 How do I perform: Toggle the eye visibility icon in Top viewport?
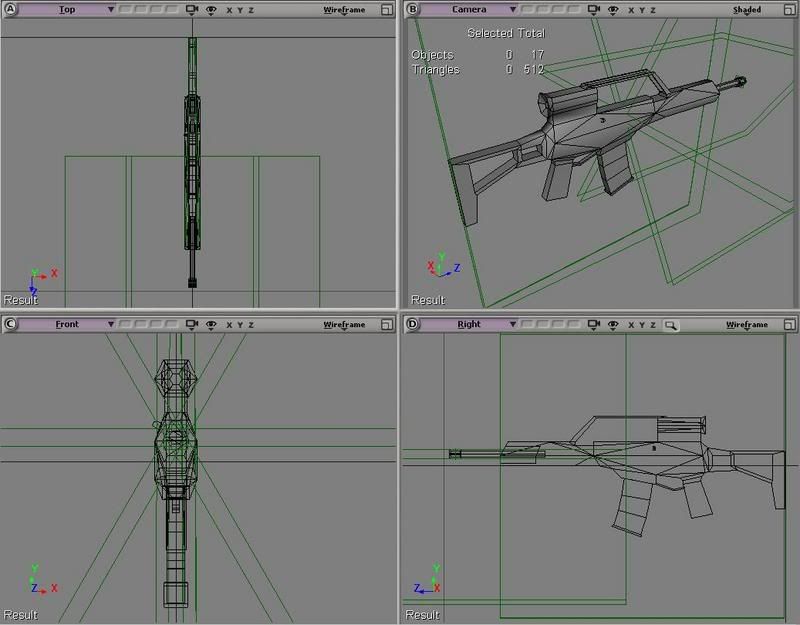(x=211, y=10)
